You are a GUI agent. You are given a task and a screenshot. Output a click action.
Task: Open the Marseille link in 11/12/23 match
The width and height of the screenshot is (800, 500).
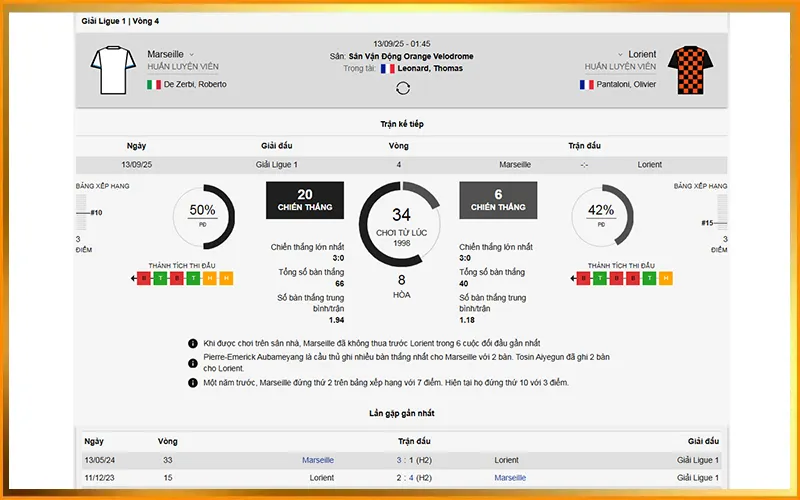pos(510,478)
